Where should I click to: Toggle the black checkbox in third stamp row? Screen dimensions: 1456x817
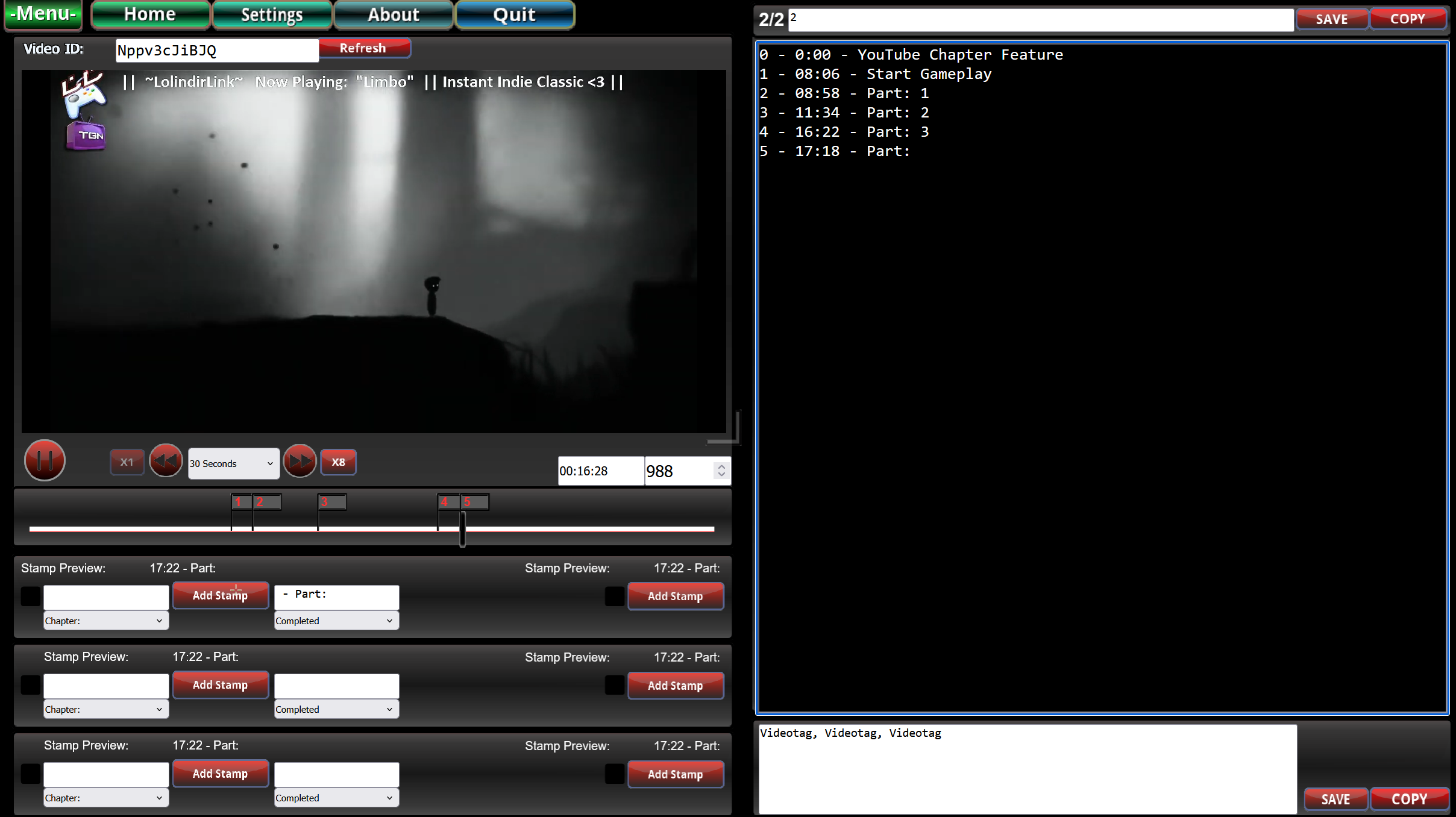[31, 774]
